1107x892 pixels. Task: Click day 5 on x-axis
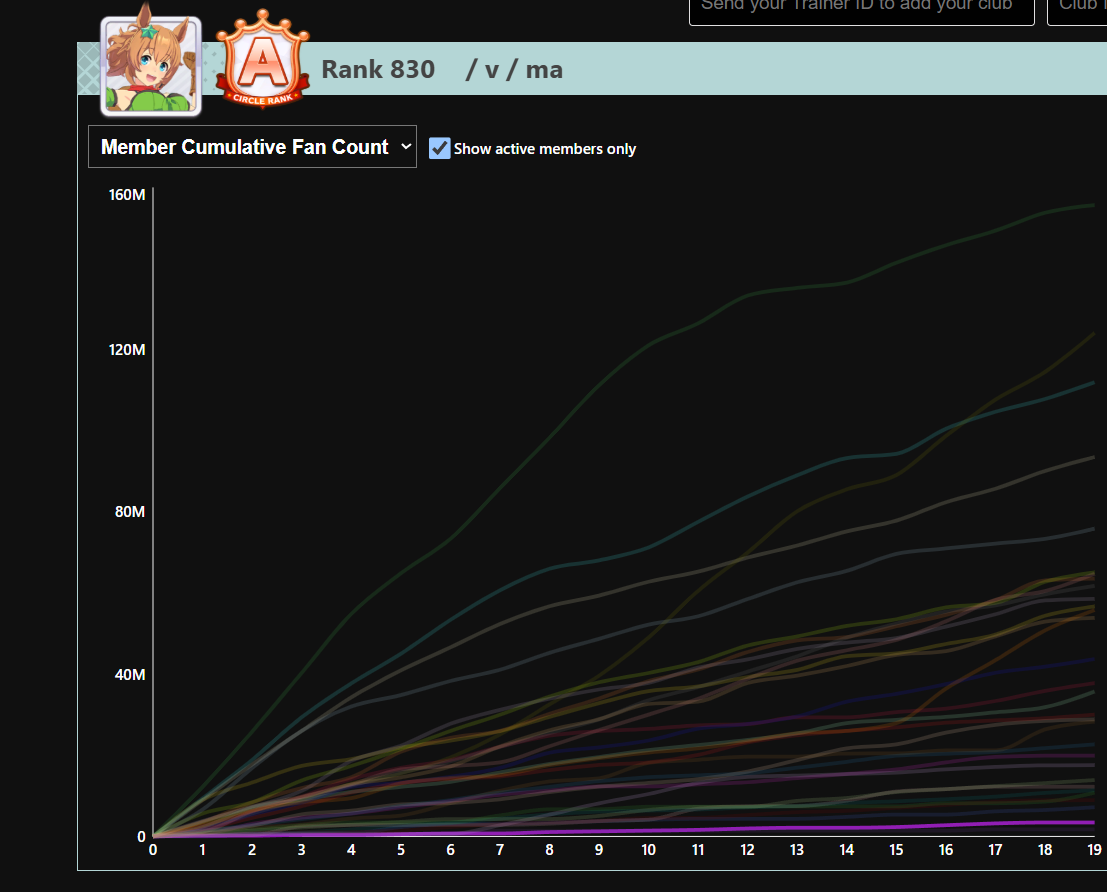400,850
